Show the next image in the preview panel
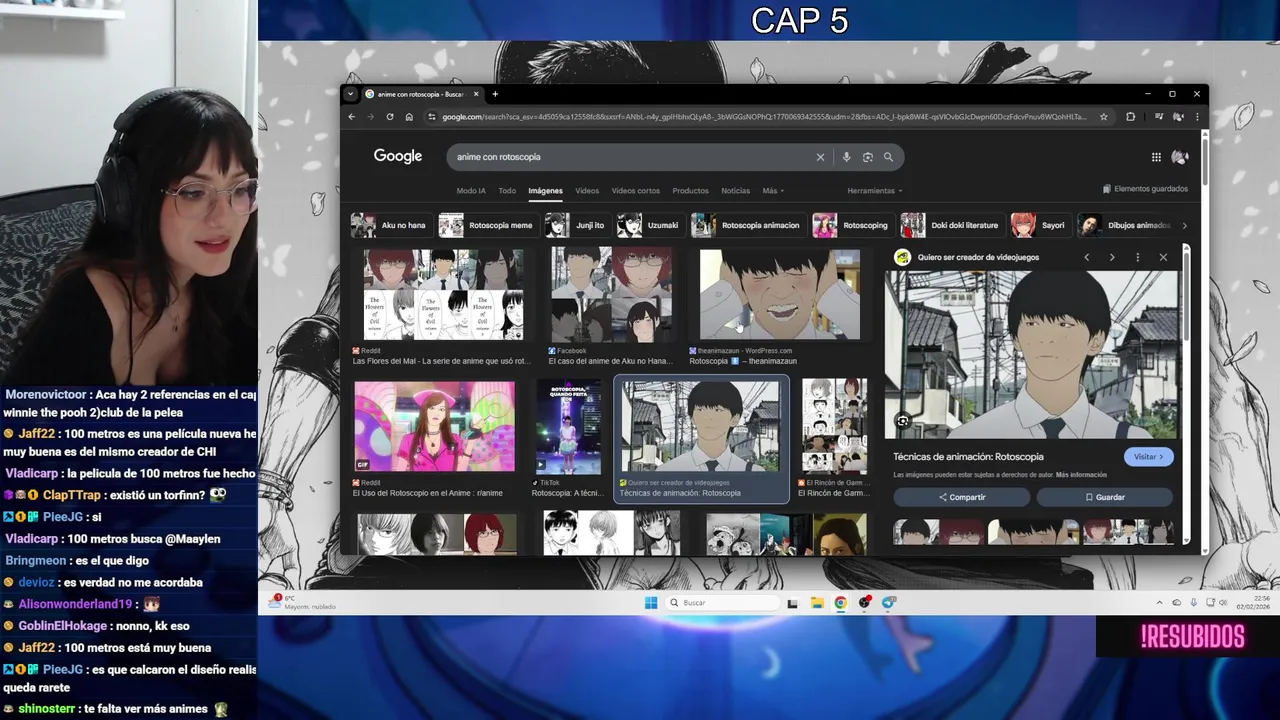The image size is (1280, 720). (1112, 257)
